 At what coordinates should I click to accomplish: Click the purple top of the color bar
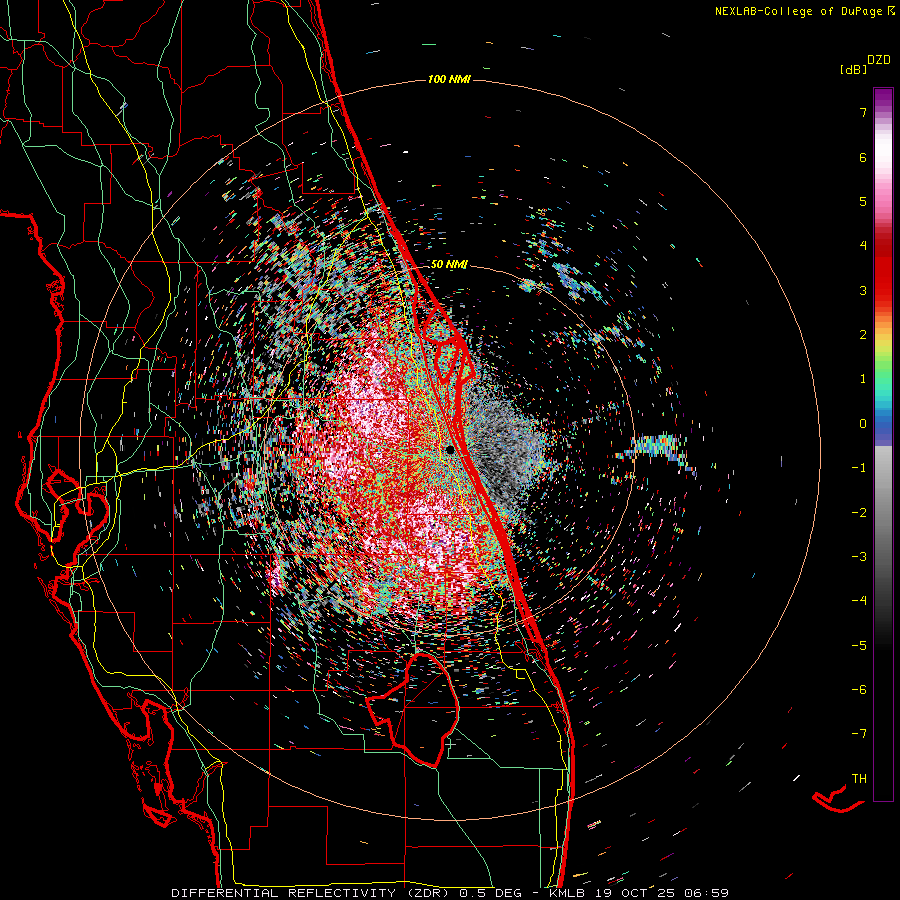point(883,98)
